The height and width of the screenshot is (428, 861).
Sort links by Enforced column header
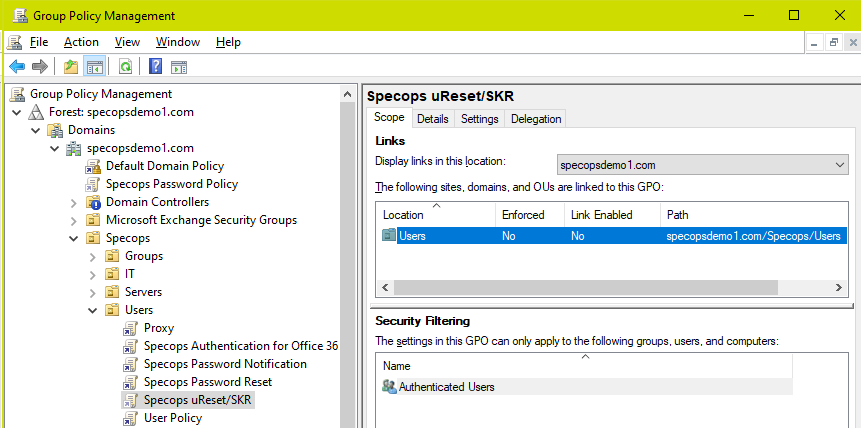[530, 214]
